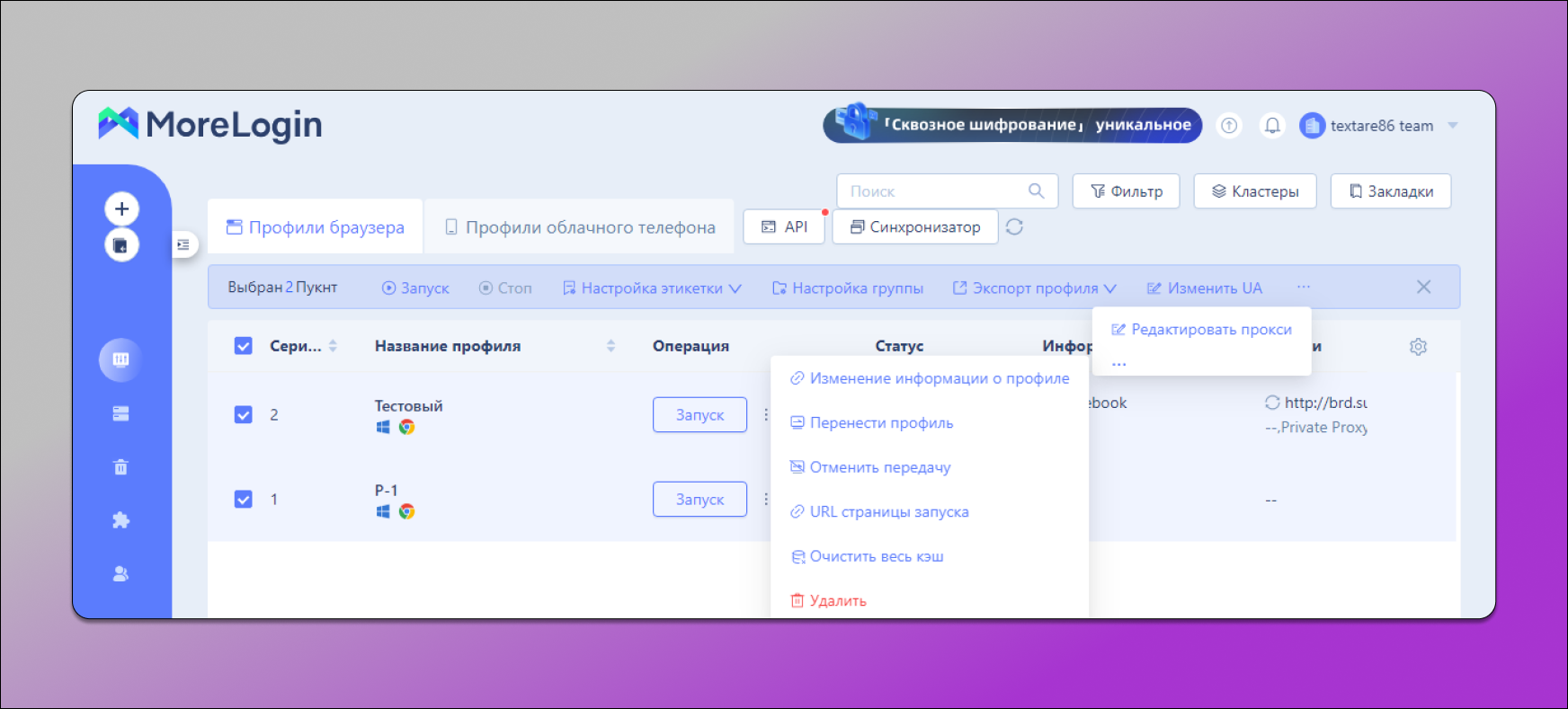The image size is (1568, 709).
Task: Click Стоп in the selection toolbar
Action: pyautogui.click(x=505, y=288)
